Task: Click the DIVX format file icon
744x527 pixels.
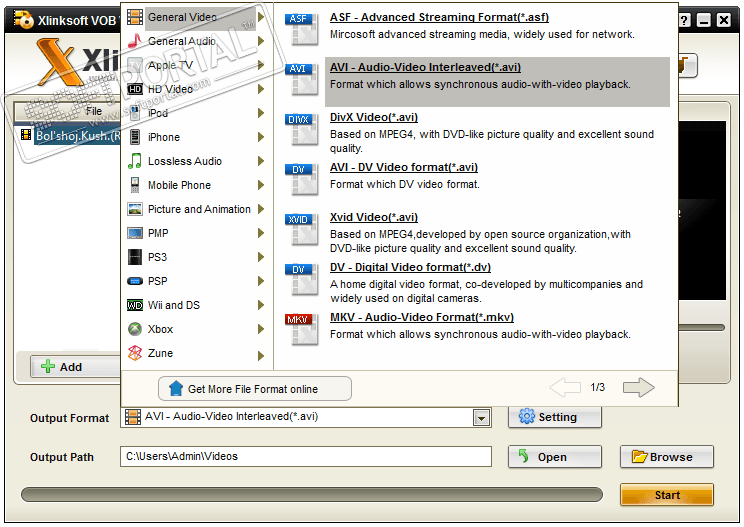Action: tap(301, 129)
